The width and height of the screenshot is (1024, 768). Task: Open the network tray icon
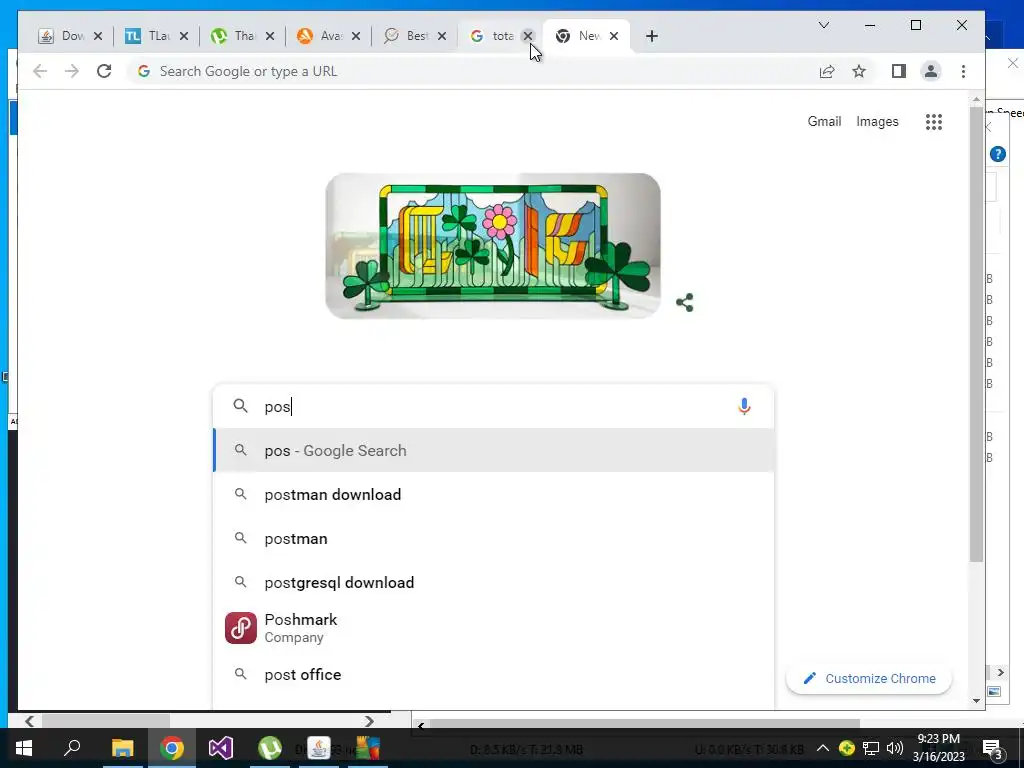coord(871,748)
